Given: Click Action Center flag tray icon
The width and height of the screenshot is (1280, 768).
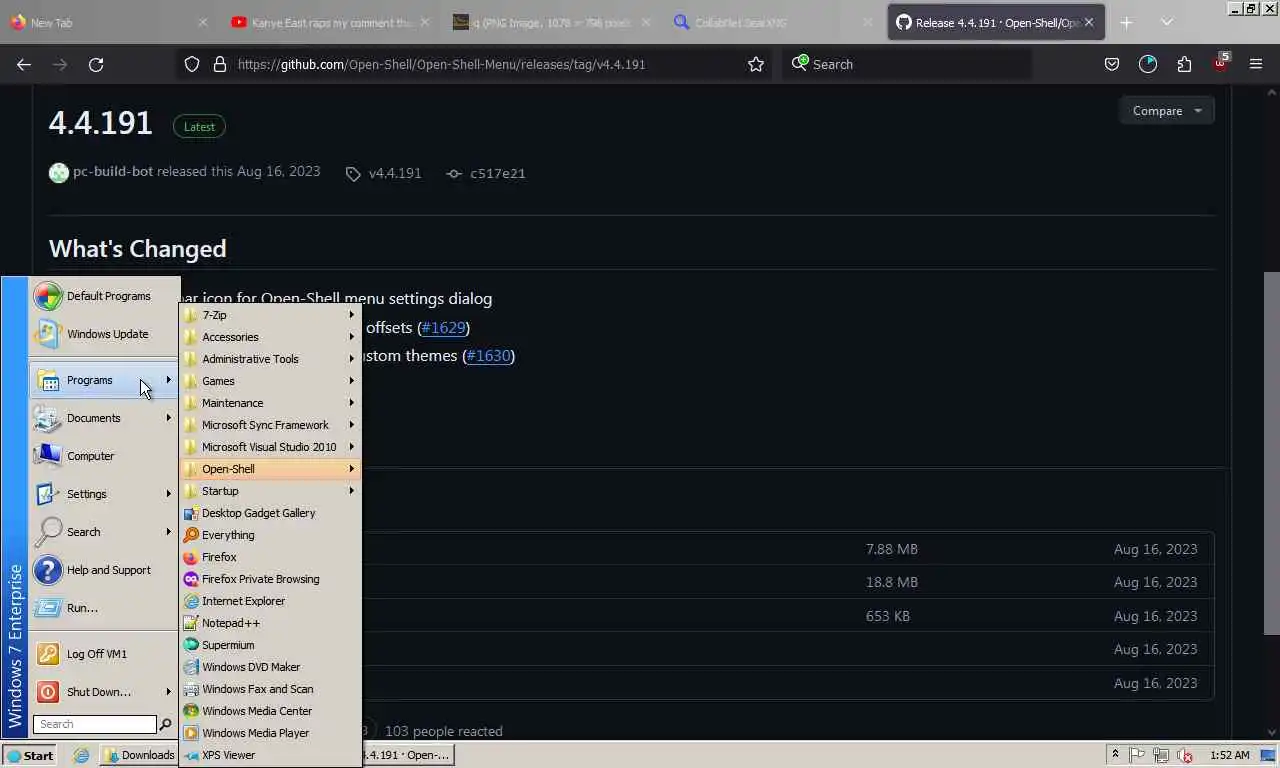Looking at the screenshot, I should click(x=1137, y=755).
